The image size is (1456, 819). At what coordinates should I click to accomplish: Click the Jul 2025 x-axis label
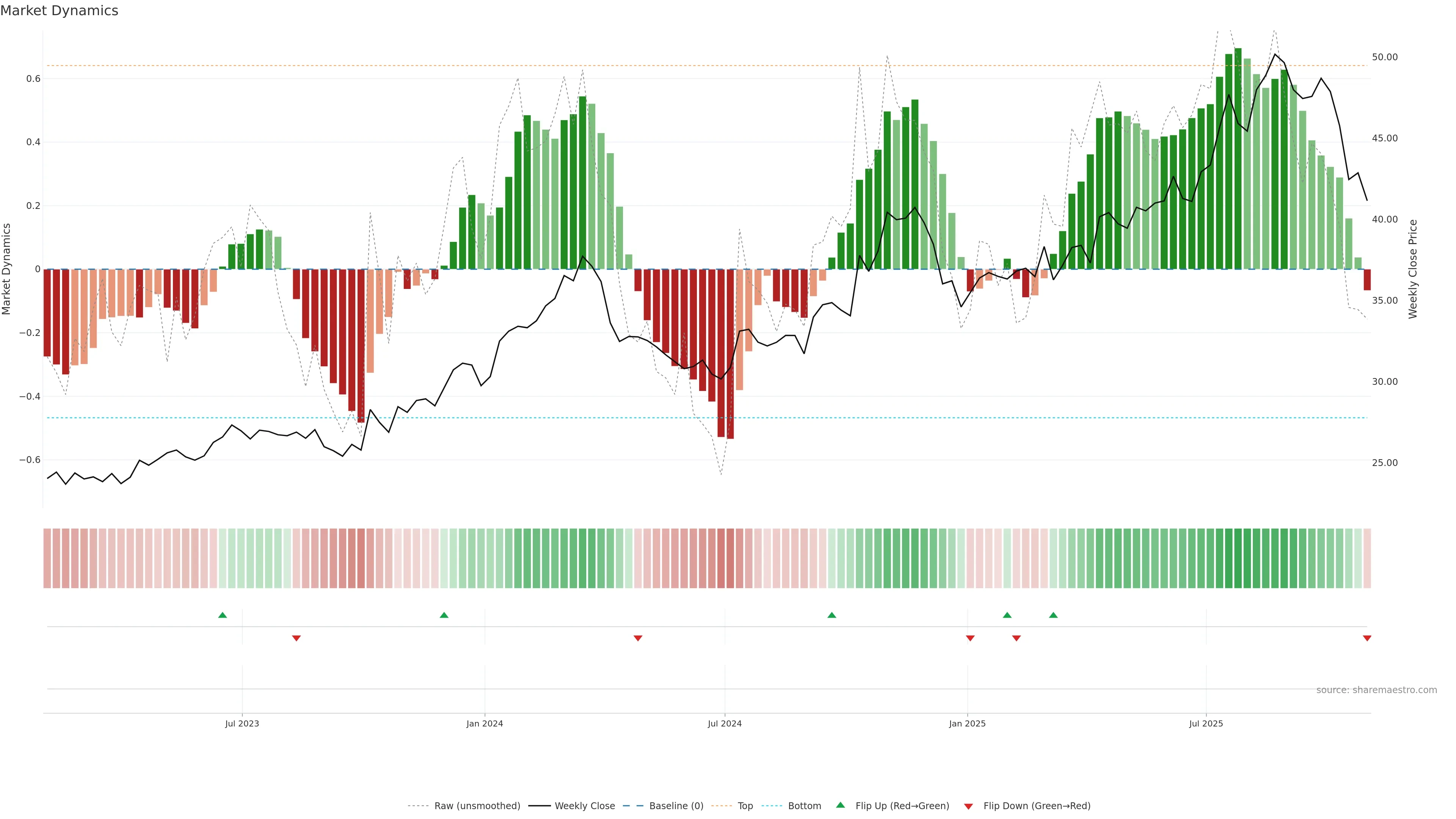[x=1206, y=723]
